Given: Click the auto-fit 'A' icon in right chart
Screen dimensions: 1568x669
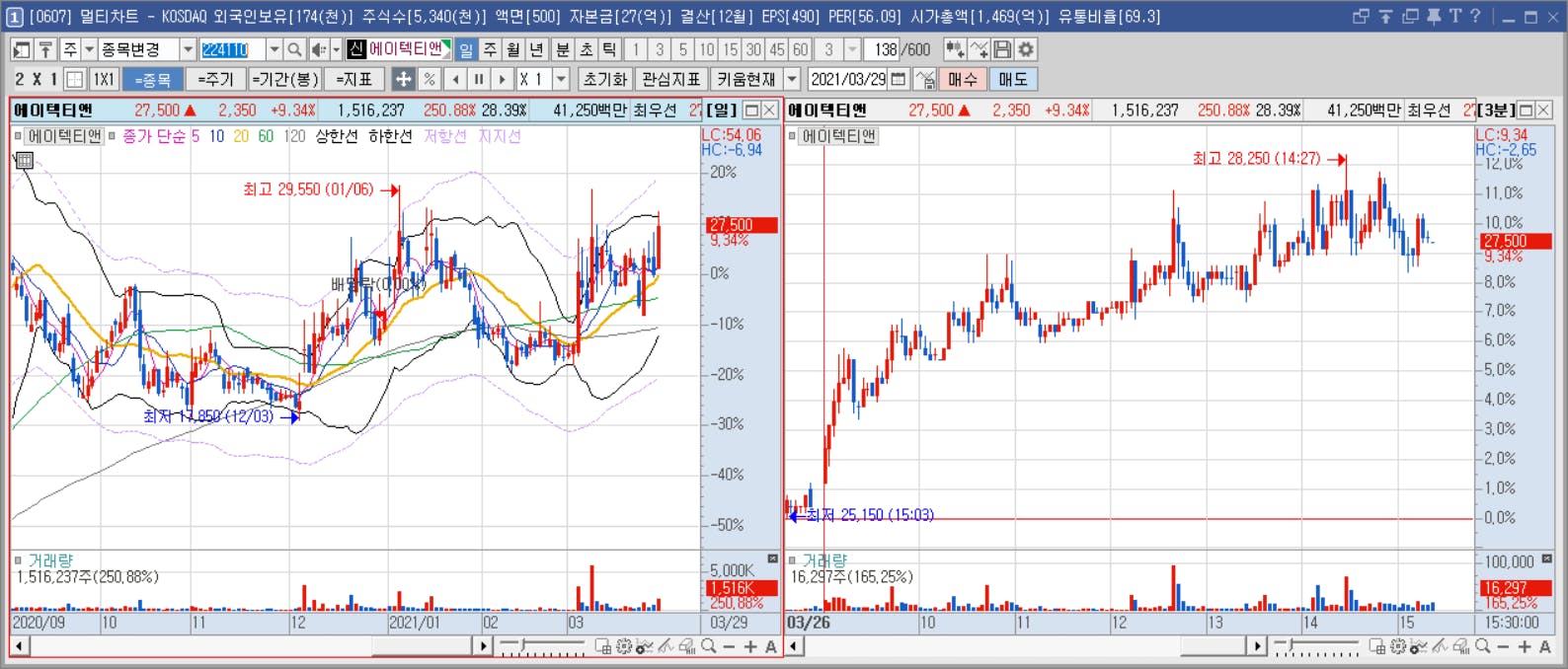Looking at the screenshot, I should 1545,646.
